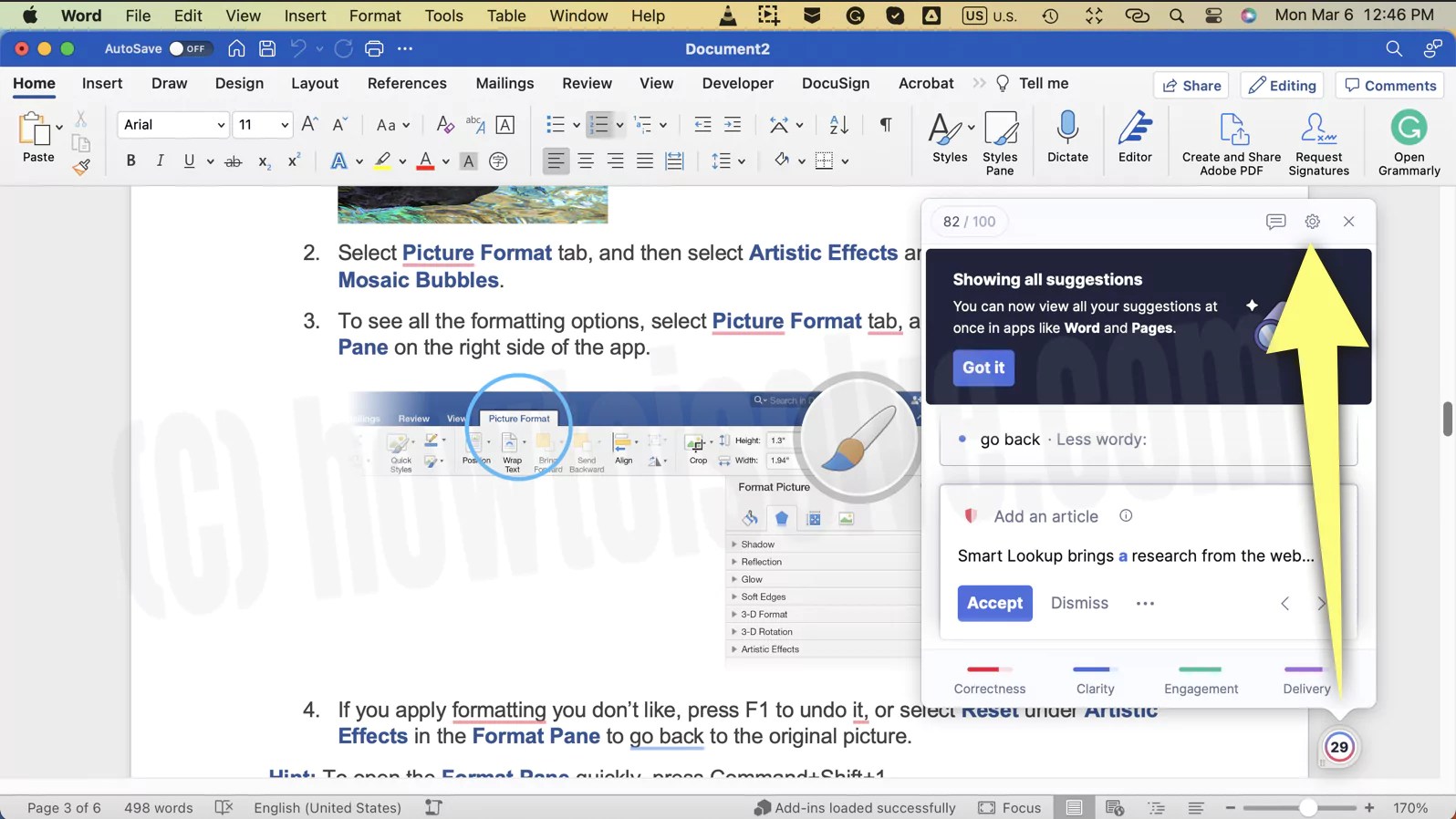Toggle left text alignment
1456x819 pixels.
[x=555, y=161]
